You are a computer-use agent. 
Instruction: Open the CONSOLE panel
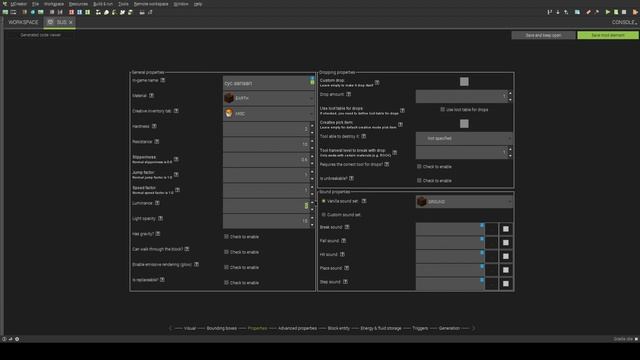pyautogui.click(x=624, y=22)
